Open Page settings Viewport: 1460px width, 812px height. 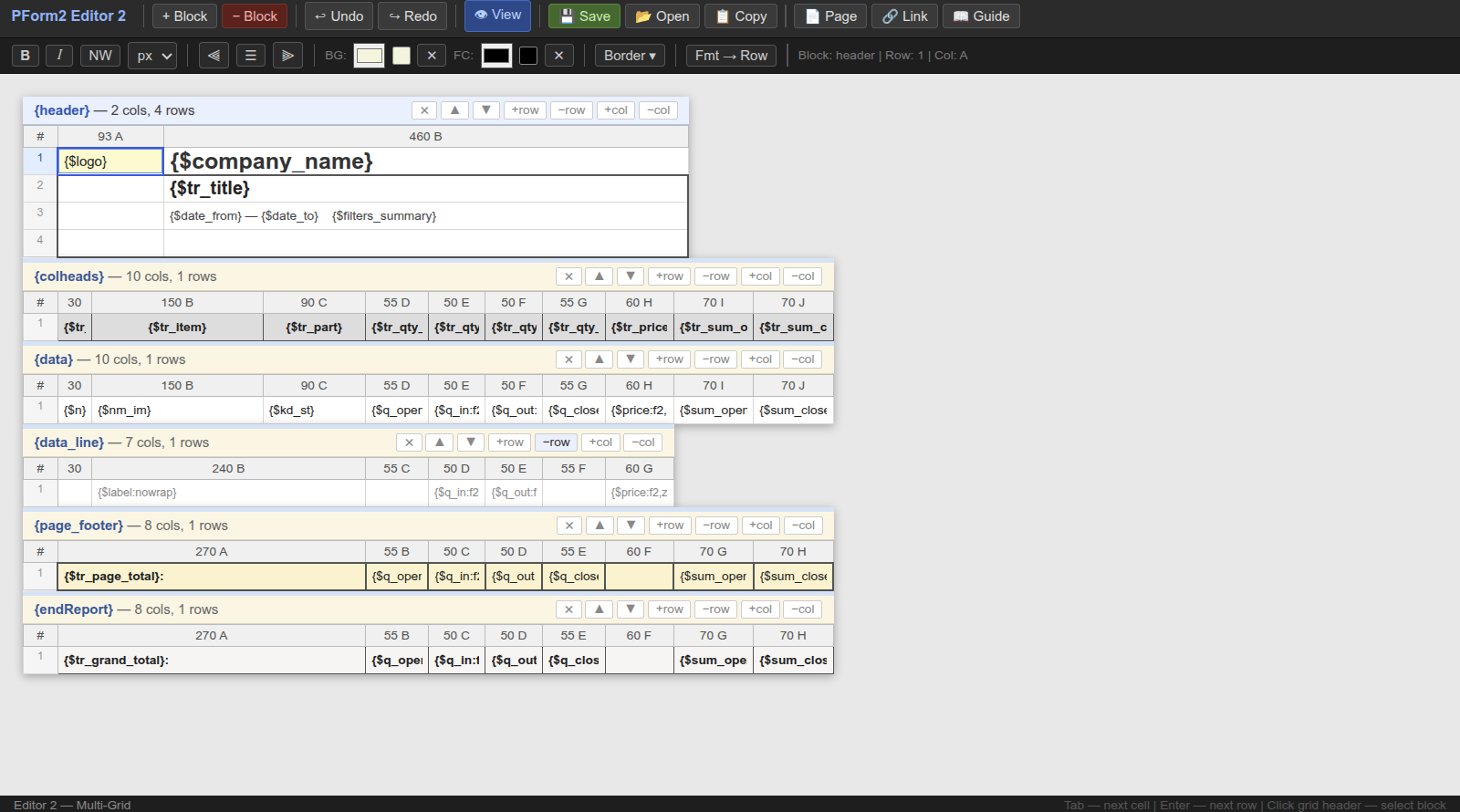click(830, 16)
